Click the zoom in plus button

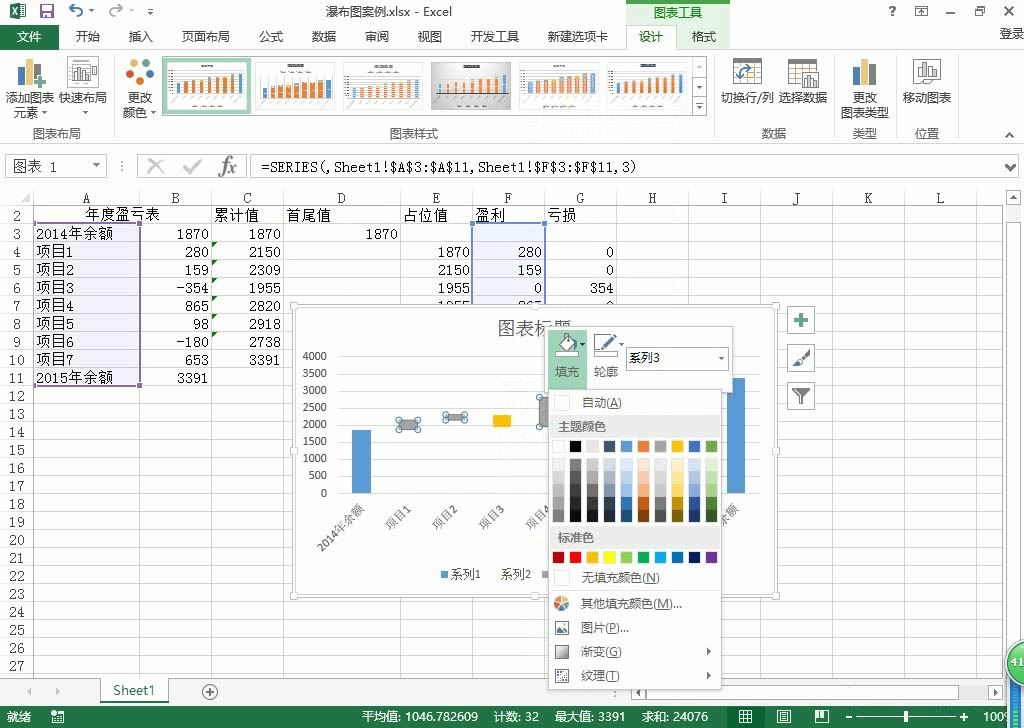coord(963,716)
